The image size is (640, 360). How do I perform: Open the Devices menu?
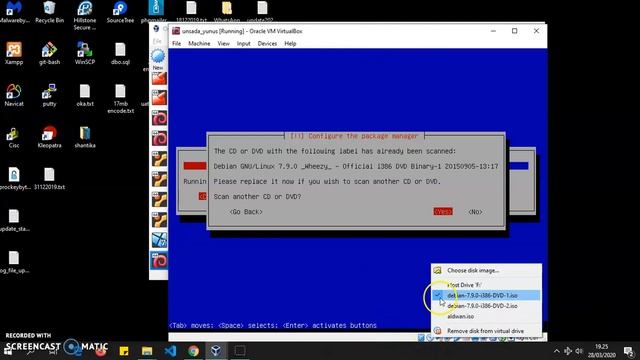pyautogui.click(x=267, y=43)
